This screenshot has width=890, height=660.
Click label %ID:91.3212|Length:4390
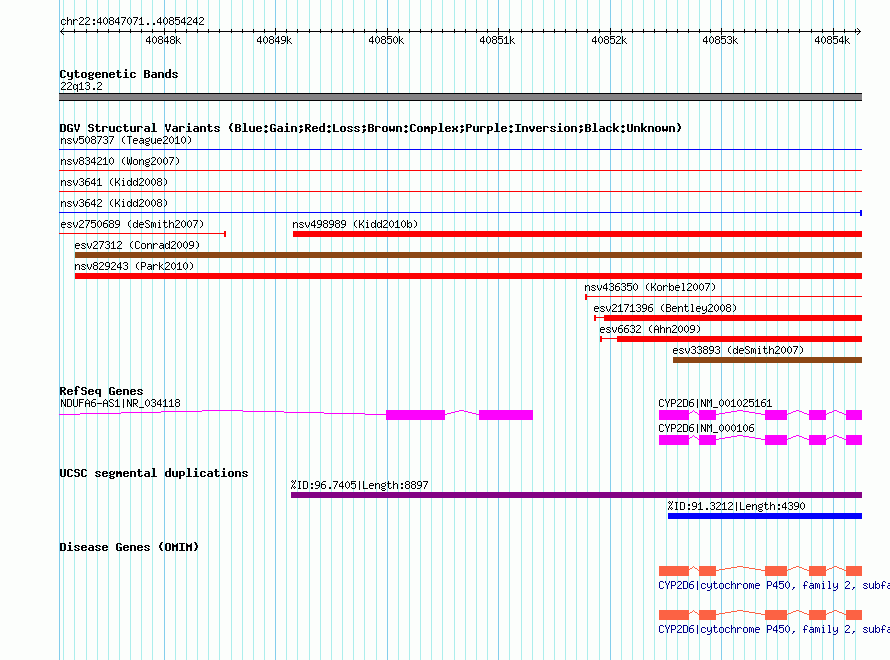(736, 506)
